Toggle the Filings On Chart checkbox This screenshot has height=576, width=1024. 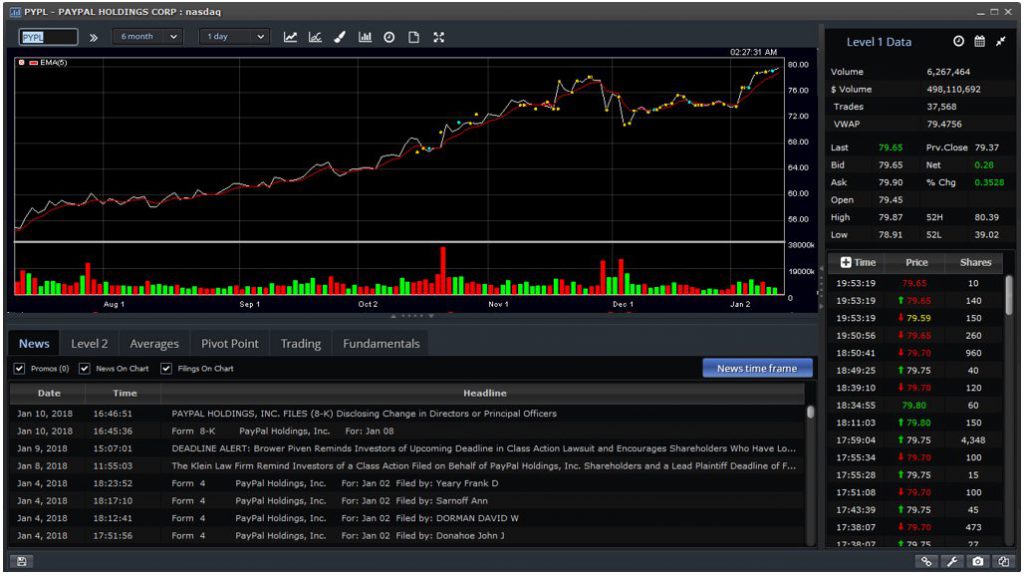pyautogui.click(x=166, y=368)
